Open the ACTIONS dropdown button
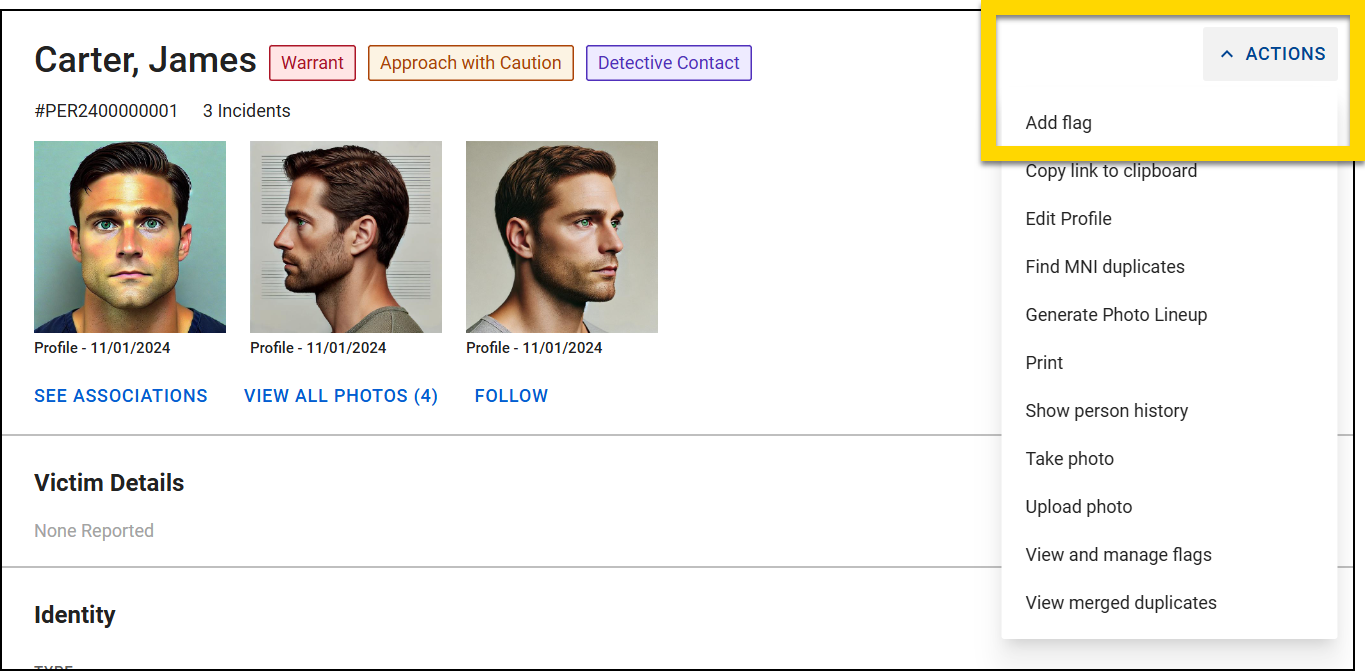Screen dimensions: 1365x671 [x=1270, y=54]
